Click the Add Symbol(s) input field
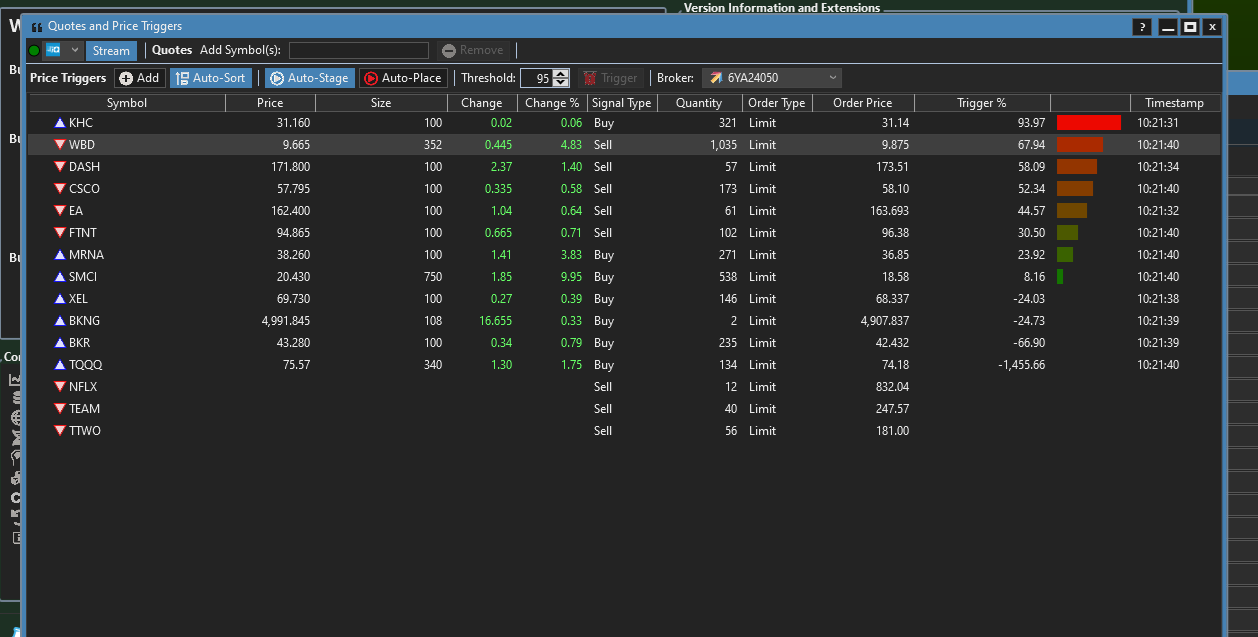 [358, 50]
